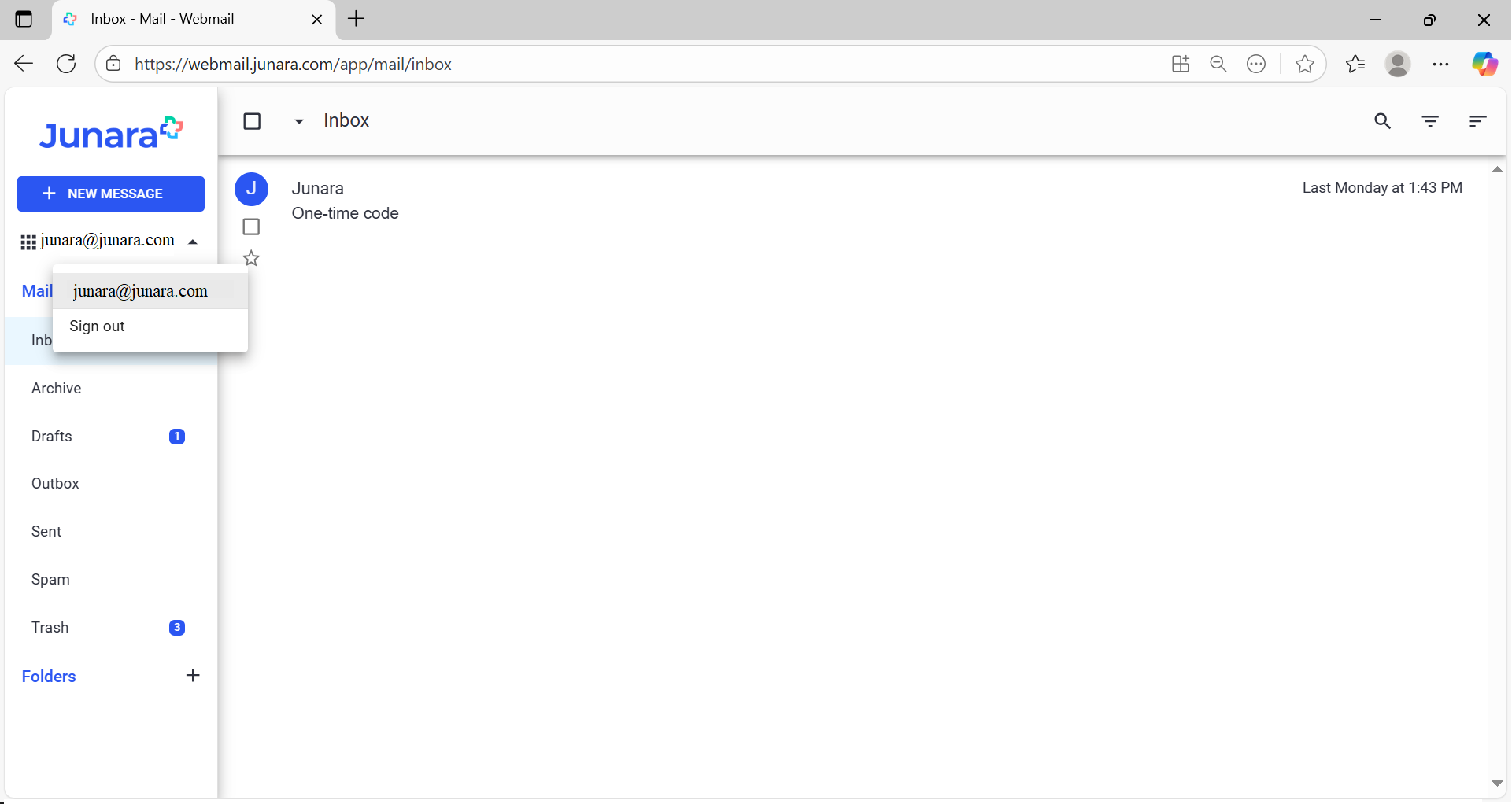The width and height of the screenshot is (1512, 804).
Task: Click the Folders section heading
Action: 49,677
